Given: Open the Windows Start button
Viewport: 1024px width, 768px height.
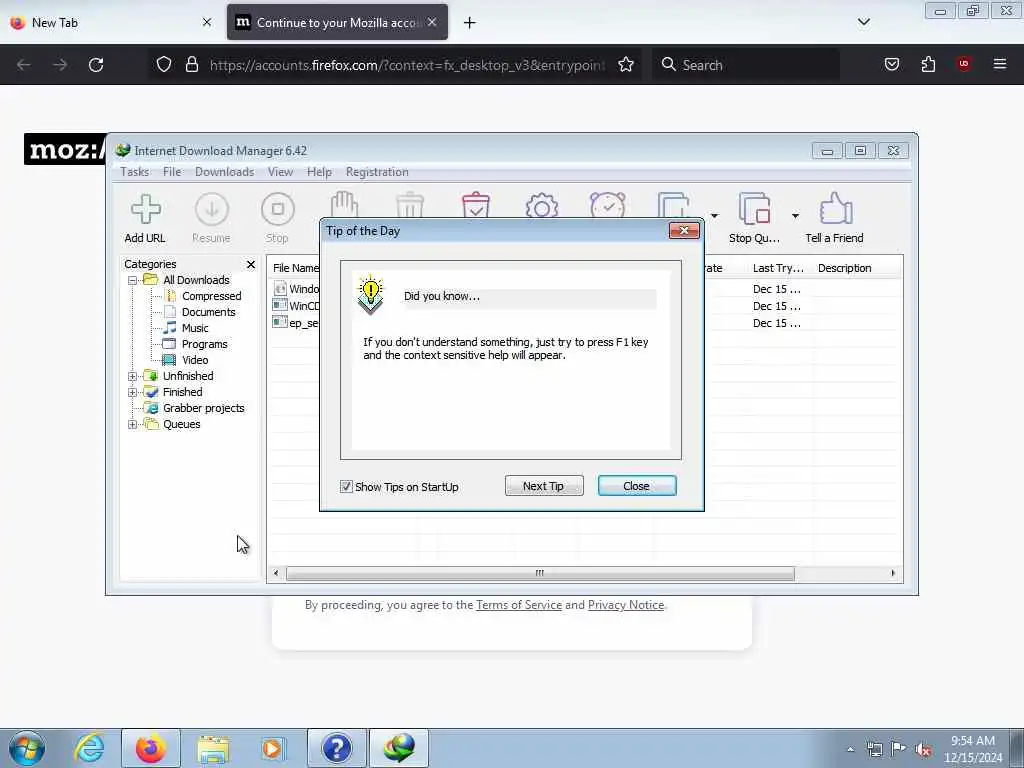Looking at the screenshot, I should (27, 748).
